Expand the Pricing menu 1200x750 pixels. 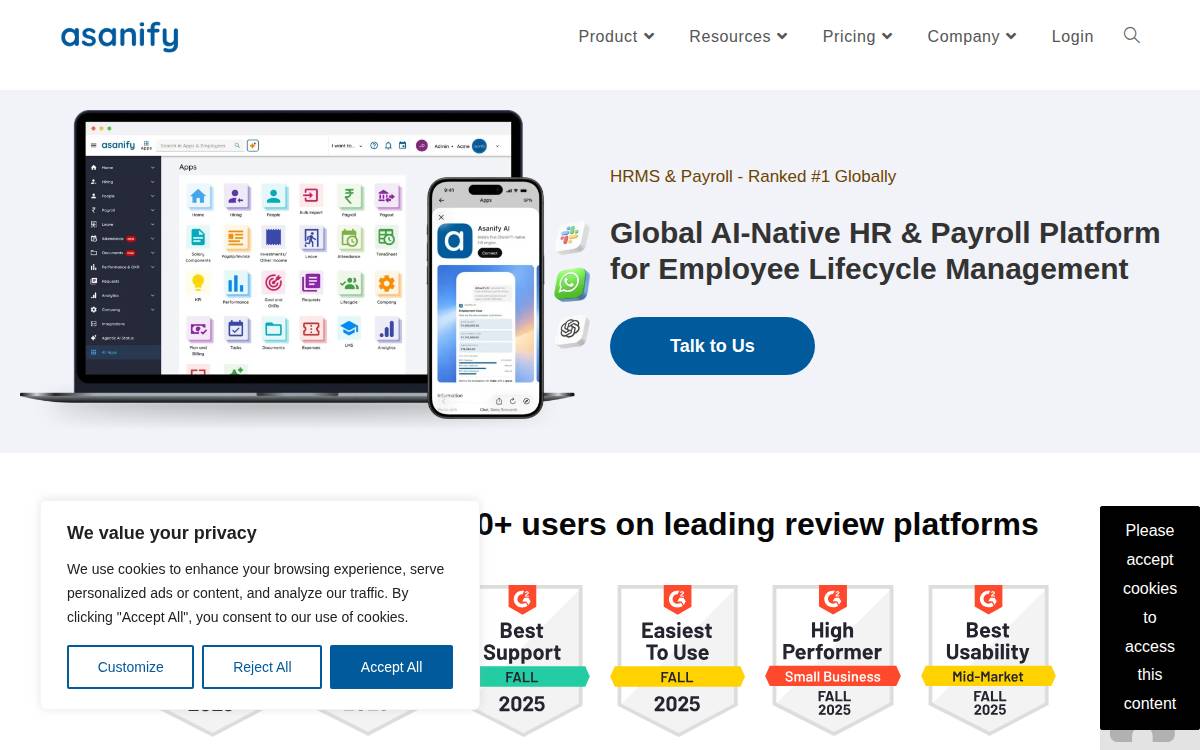(858, 36)
